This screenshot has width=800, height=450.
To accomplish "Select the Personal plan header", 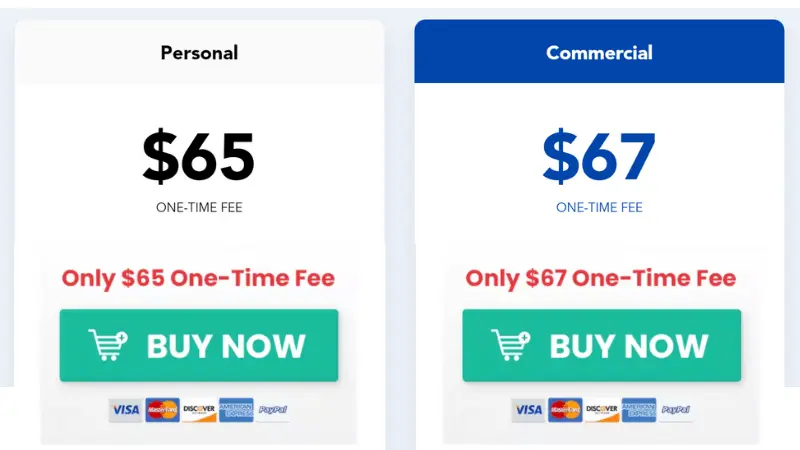I will (x=199, y=52).
